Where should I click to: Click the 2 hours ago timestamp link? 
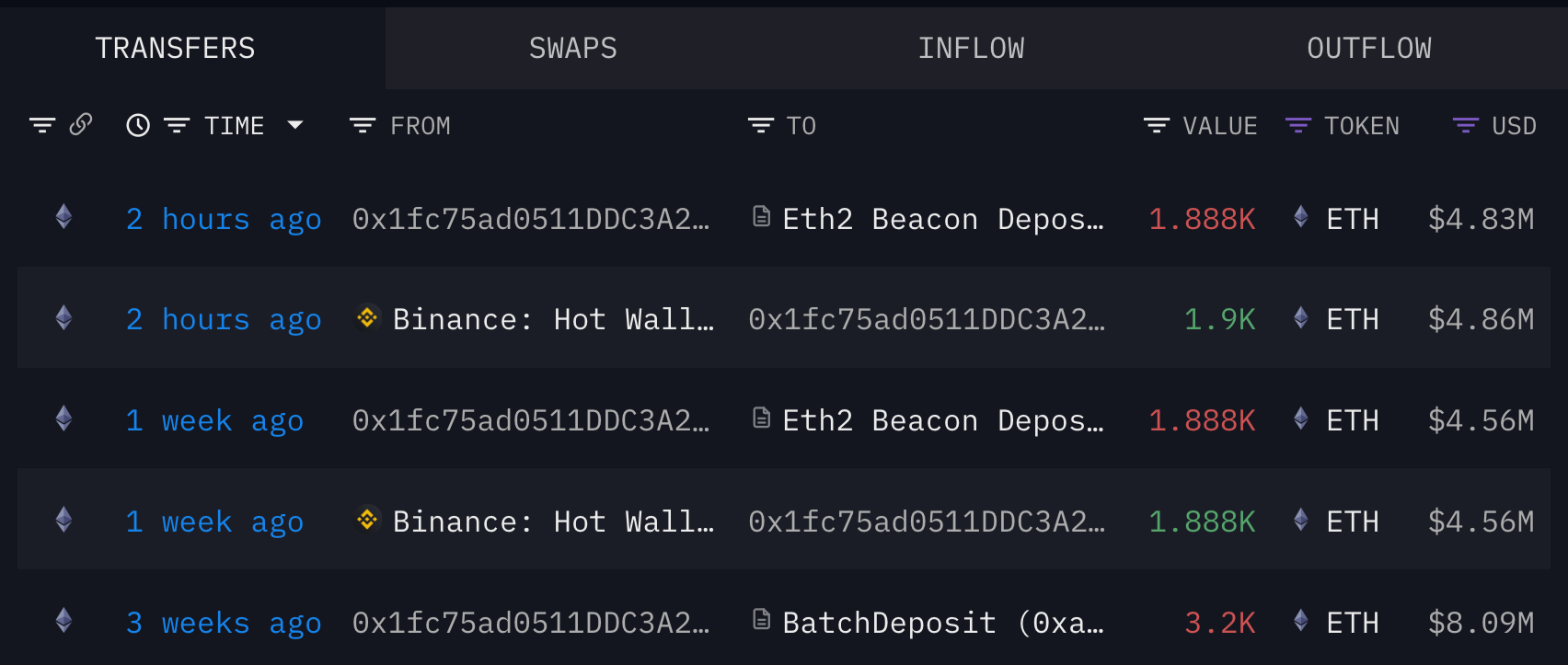click(x=224, y=218)
